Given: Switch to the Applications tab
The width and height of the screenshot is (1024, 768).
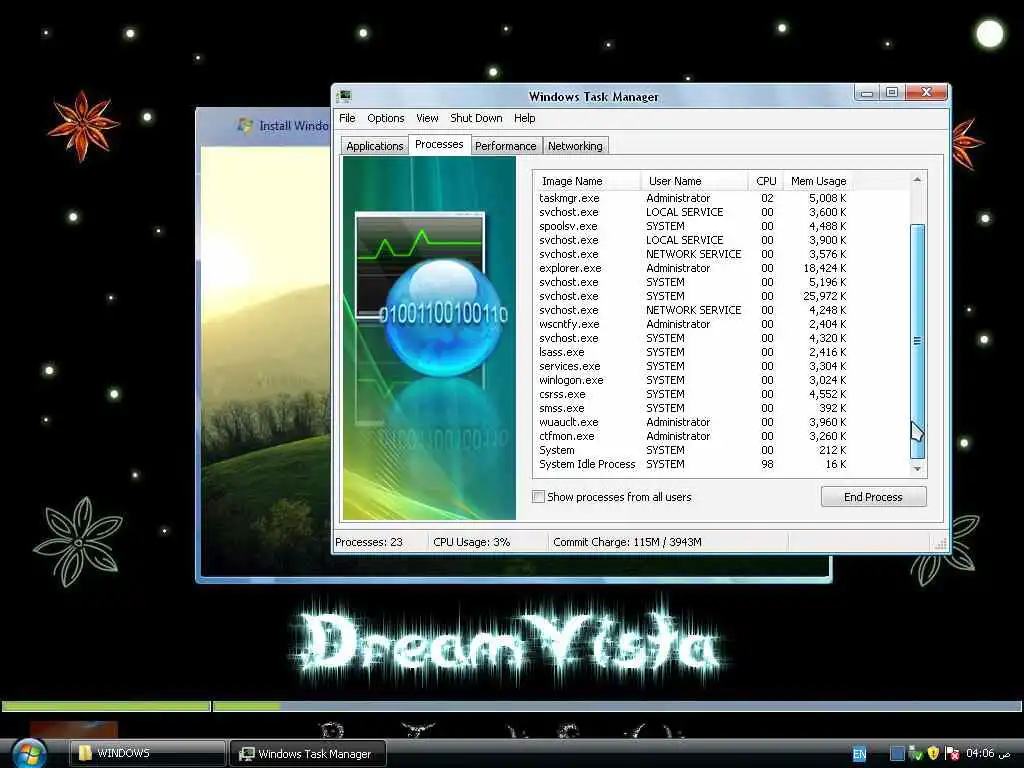Looking at the screenshot, I should coord(374,146).
